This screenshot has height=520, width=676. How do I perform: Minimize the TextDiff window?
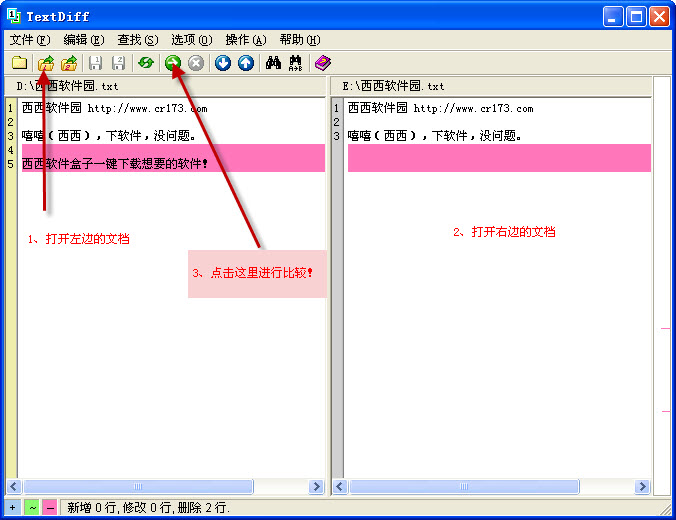click(x=612, y=17)
